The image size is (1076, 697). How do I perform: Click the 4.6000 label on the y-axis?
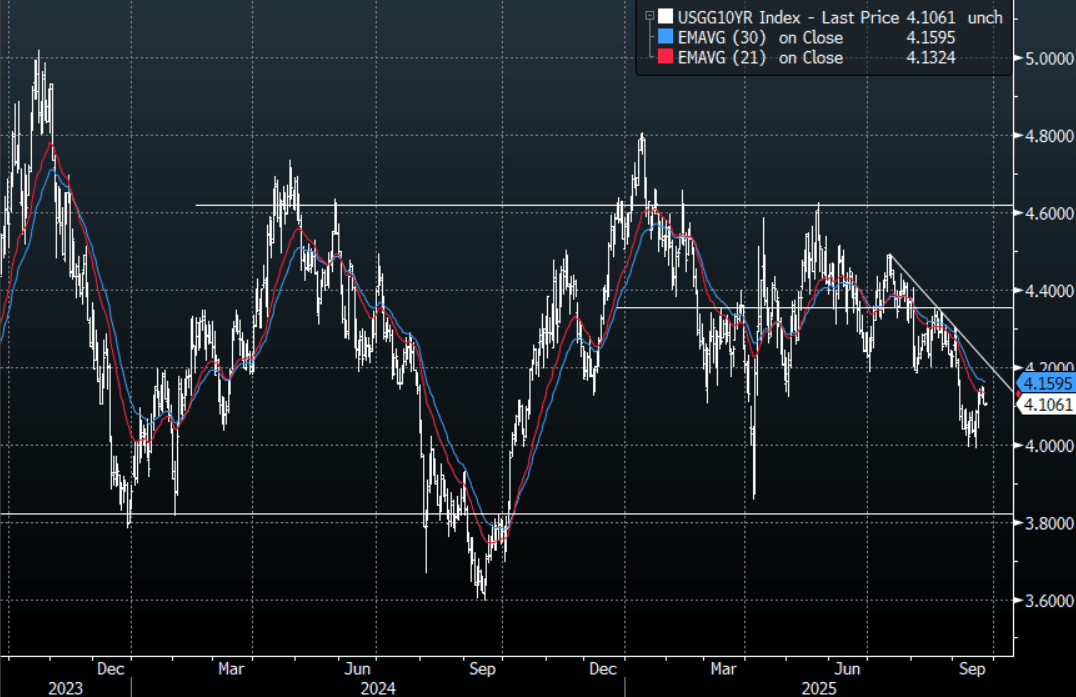pos(1044,214)
